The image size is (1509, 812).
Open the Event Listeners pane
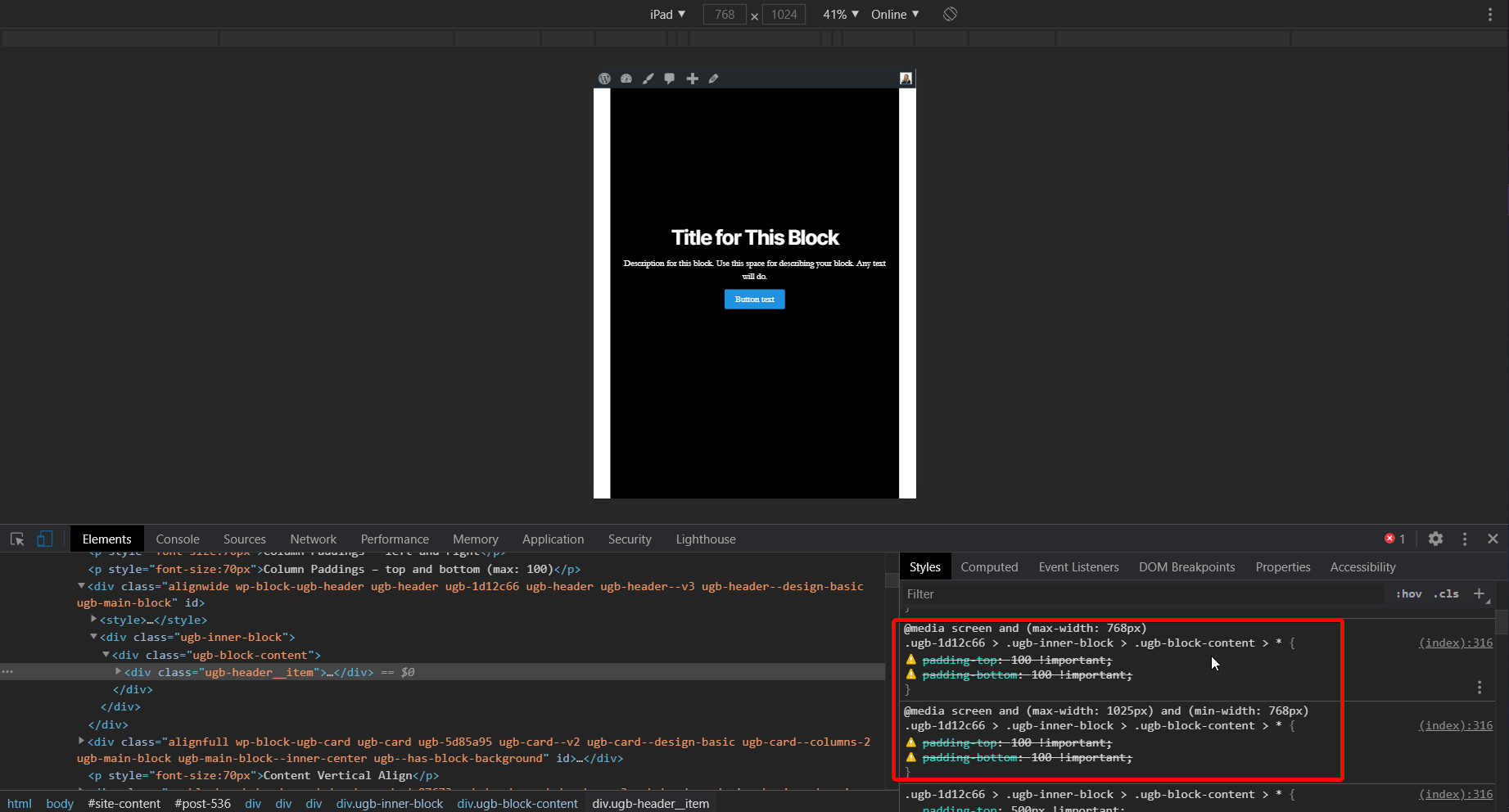(1078, 566)
